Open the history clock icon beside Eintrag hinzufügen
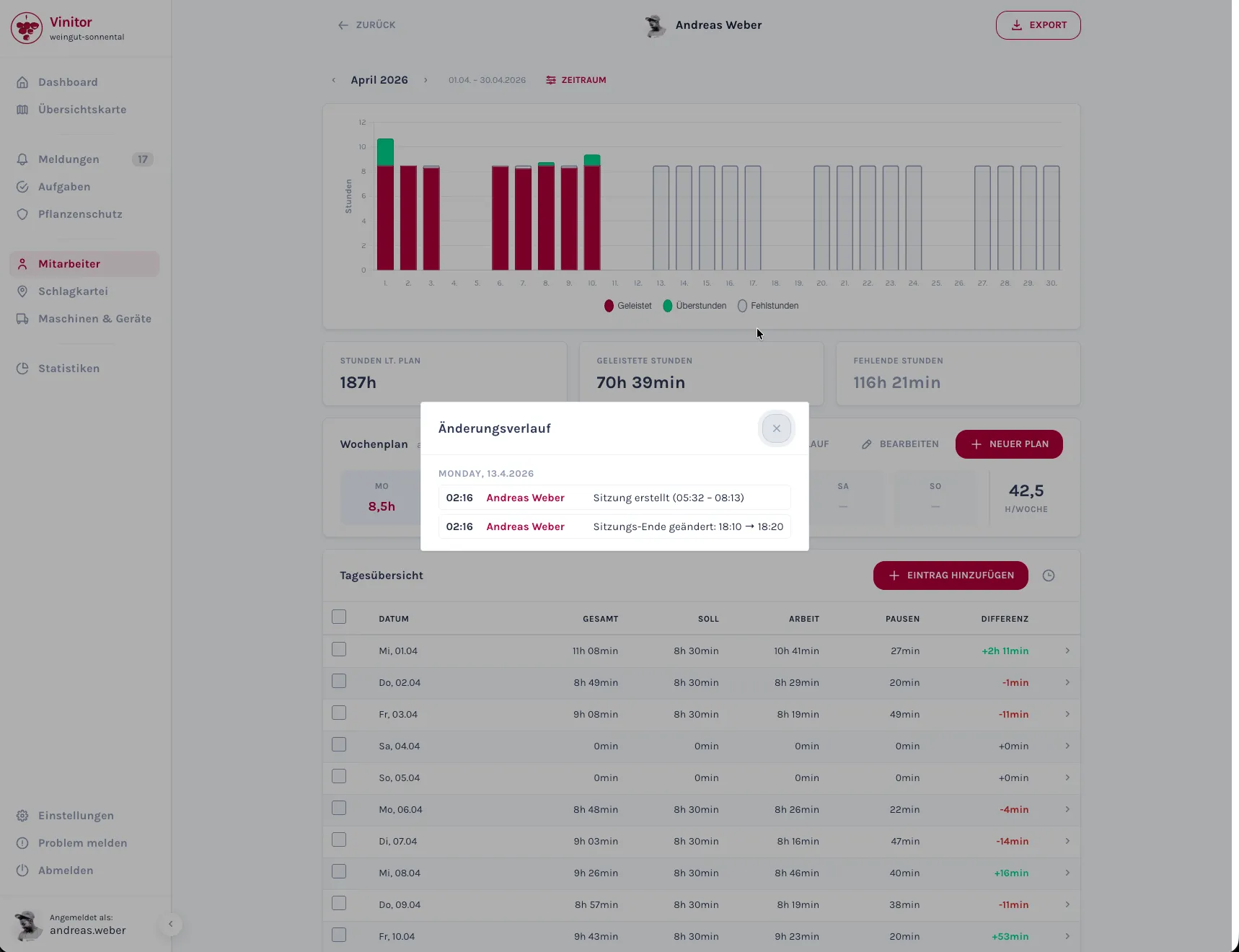This screenshot has height=952, width=1239. coord(1049,576)
